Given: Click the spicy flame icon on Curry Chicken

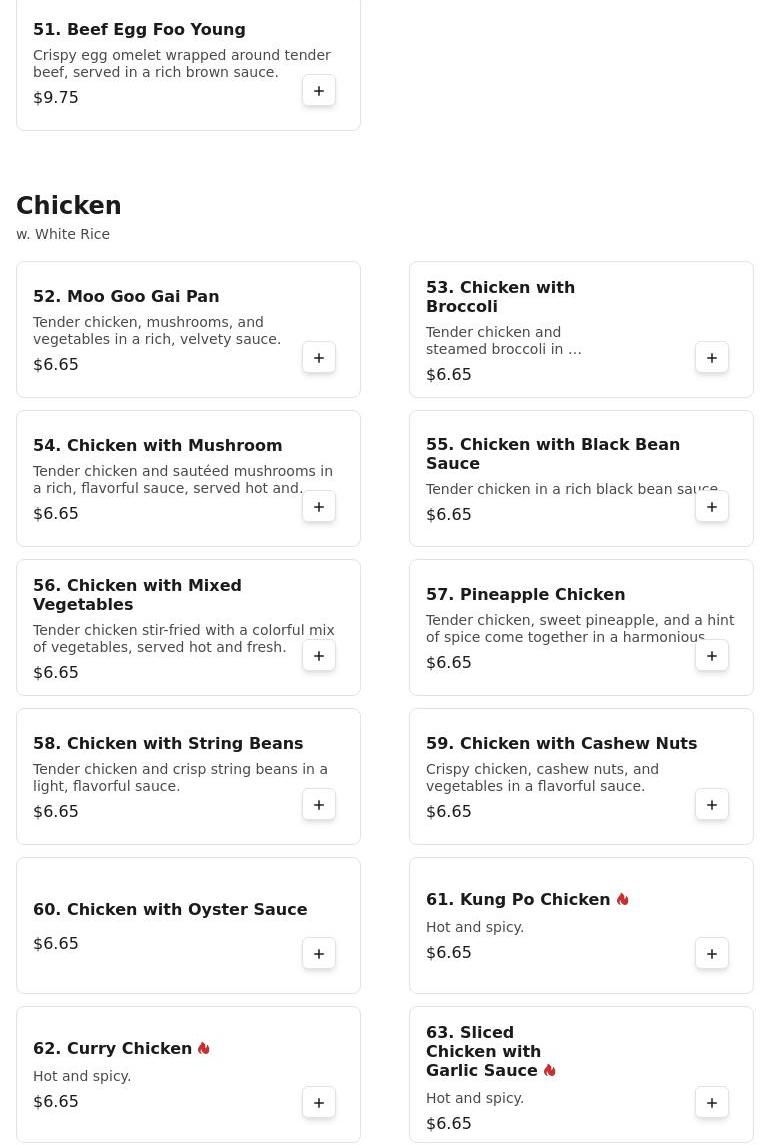Looking at the screenshot, I should pos(204,1049).
